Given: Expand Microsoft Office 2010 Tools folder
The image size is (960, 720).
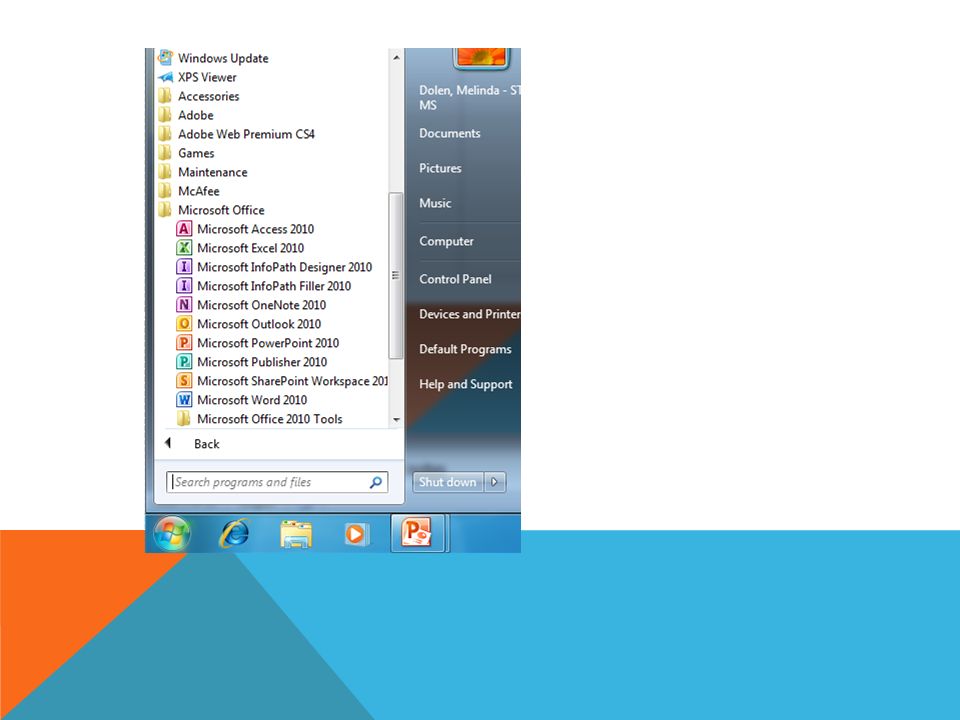Looking at the screenshot, I should (259, 419).
